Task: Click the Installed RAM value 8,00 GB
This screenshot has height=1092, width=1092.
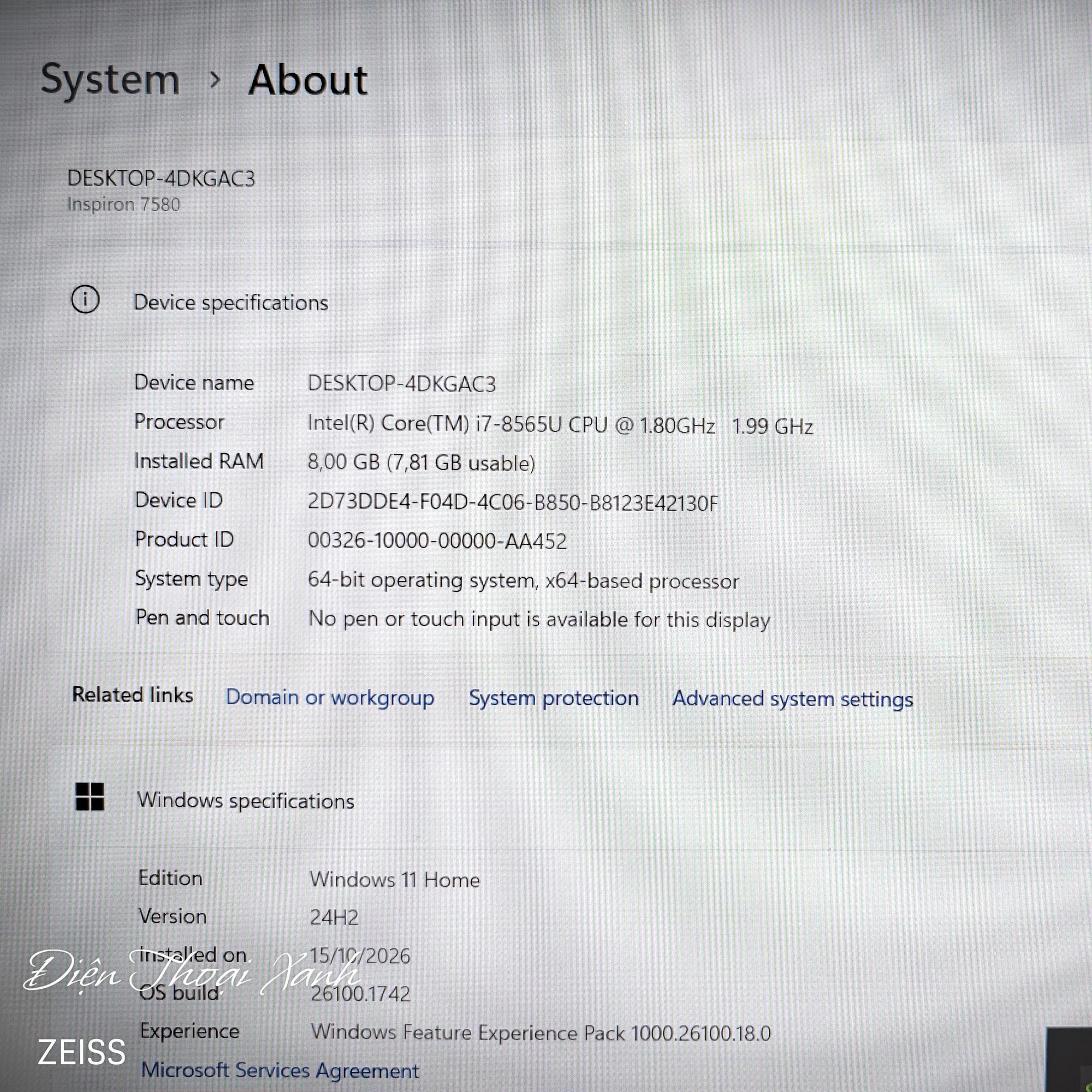Action: pyautogui.click(x=421, y=462)
